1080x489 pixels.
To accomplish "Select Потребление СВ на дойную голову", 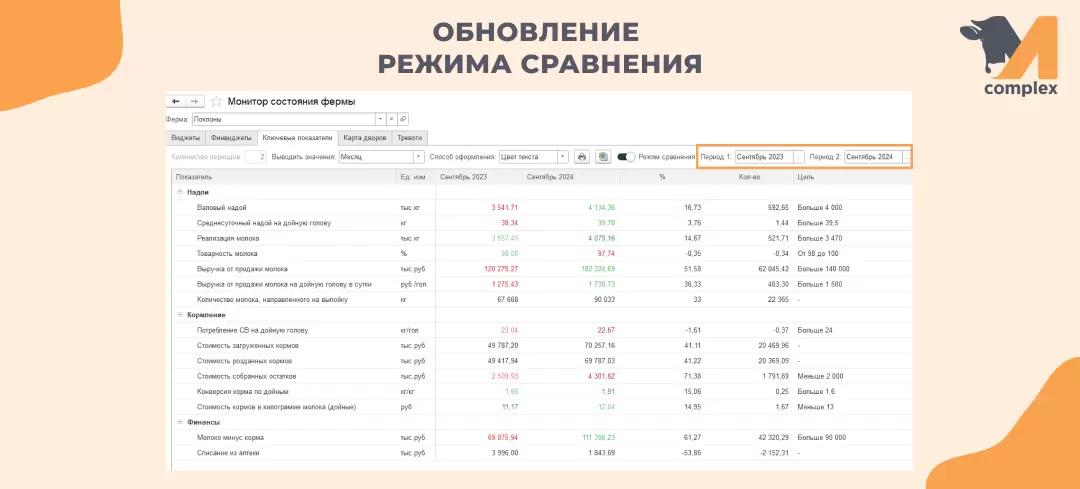I will [x=542, y=330].
